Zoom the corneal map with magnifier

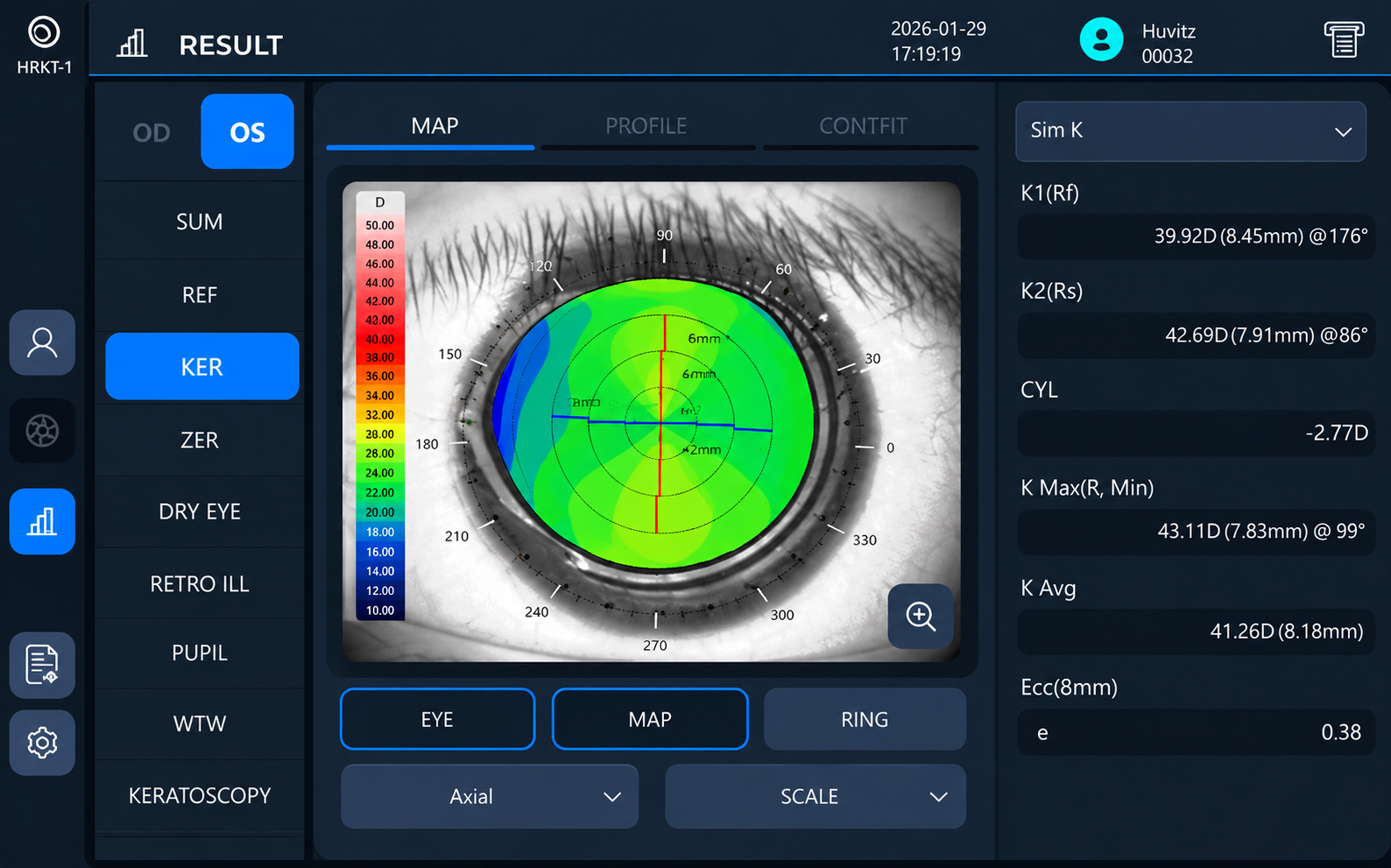pos(921,617)
